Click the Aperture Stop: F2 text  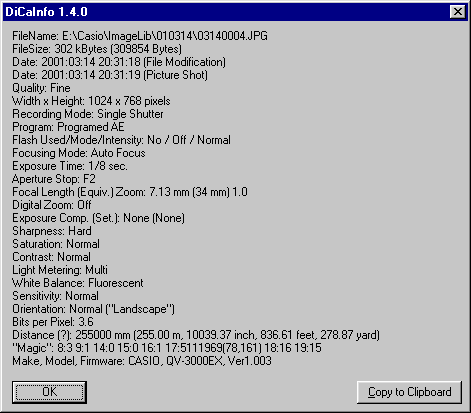54,179
